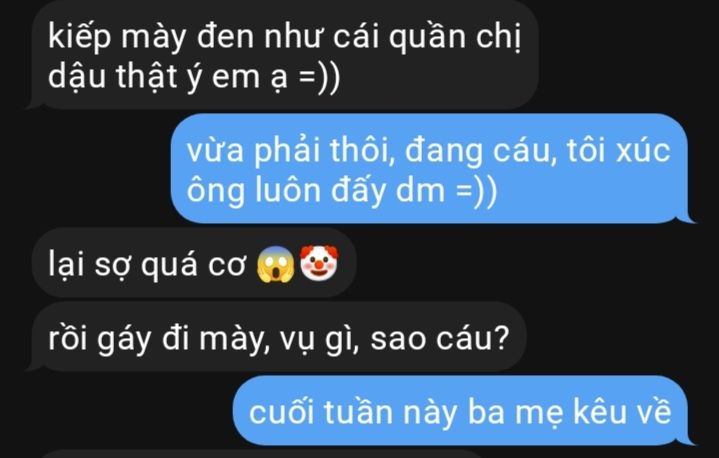719x458 pixels.
Task: Tap the clown face emoji
Action: [319, 263]
